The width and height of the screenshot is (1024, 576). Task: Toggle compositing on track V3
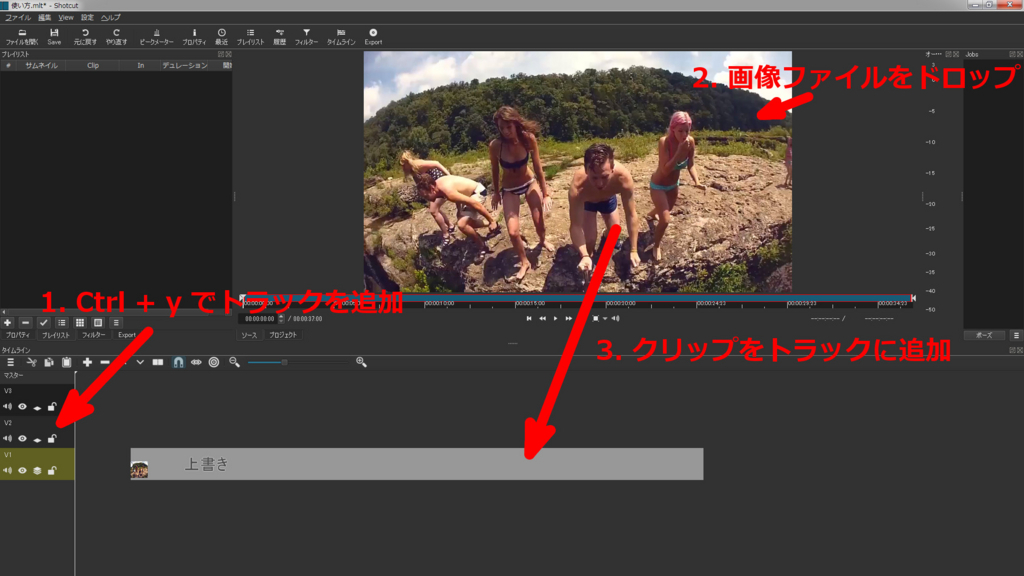point(37,408)
